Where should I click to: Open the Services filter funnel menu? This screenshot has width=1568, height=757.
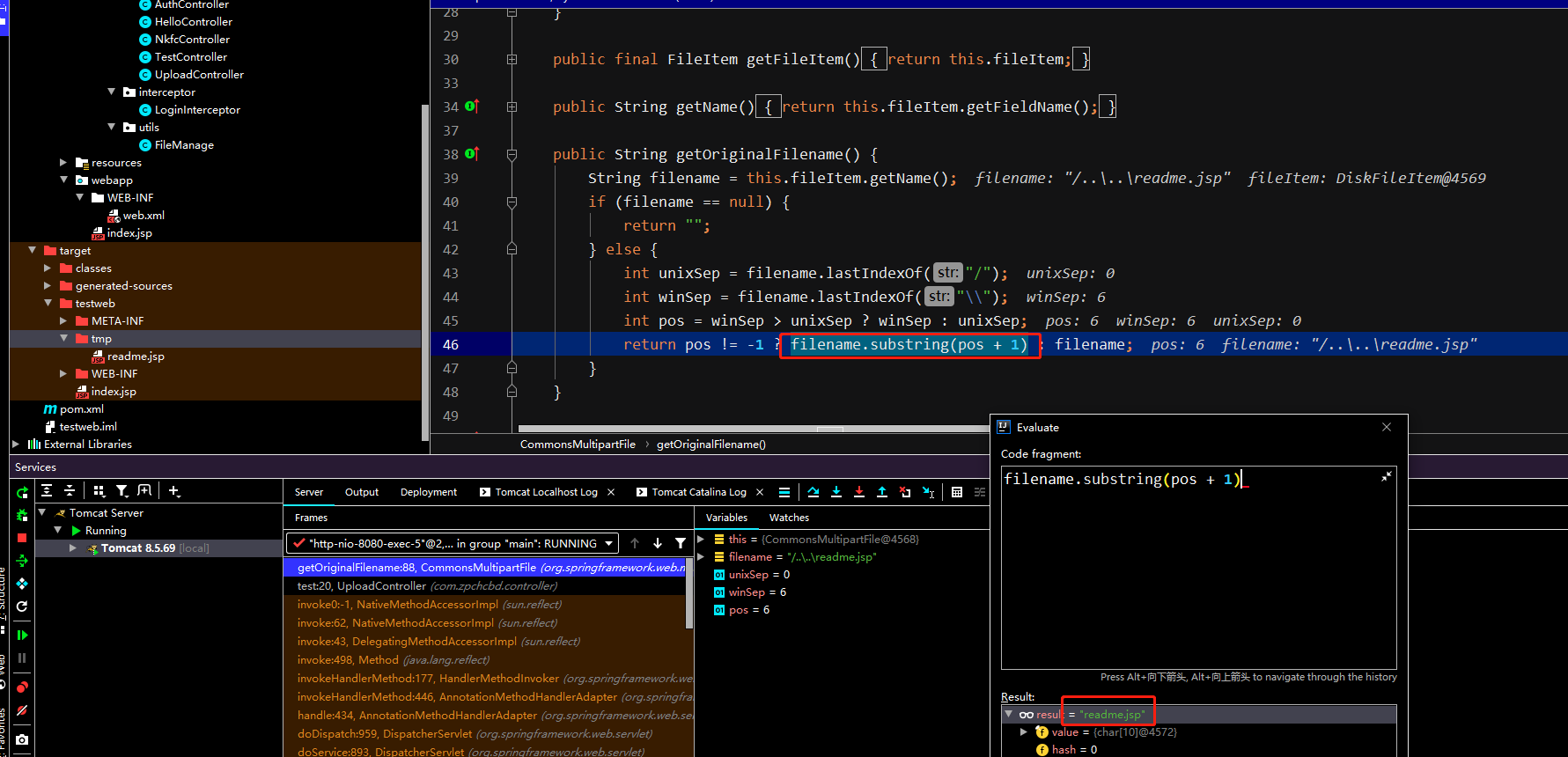(122, 491)
